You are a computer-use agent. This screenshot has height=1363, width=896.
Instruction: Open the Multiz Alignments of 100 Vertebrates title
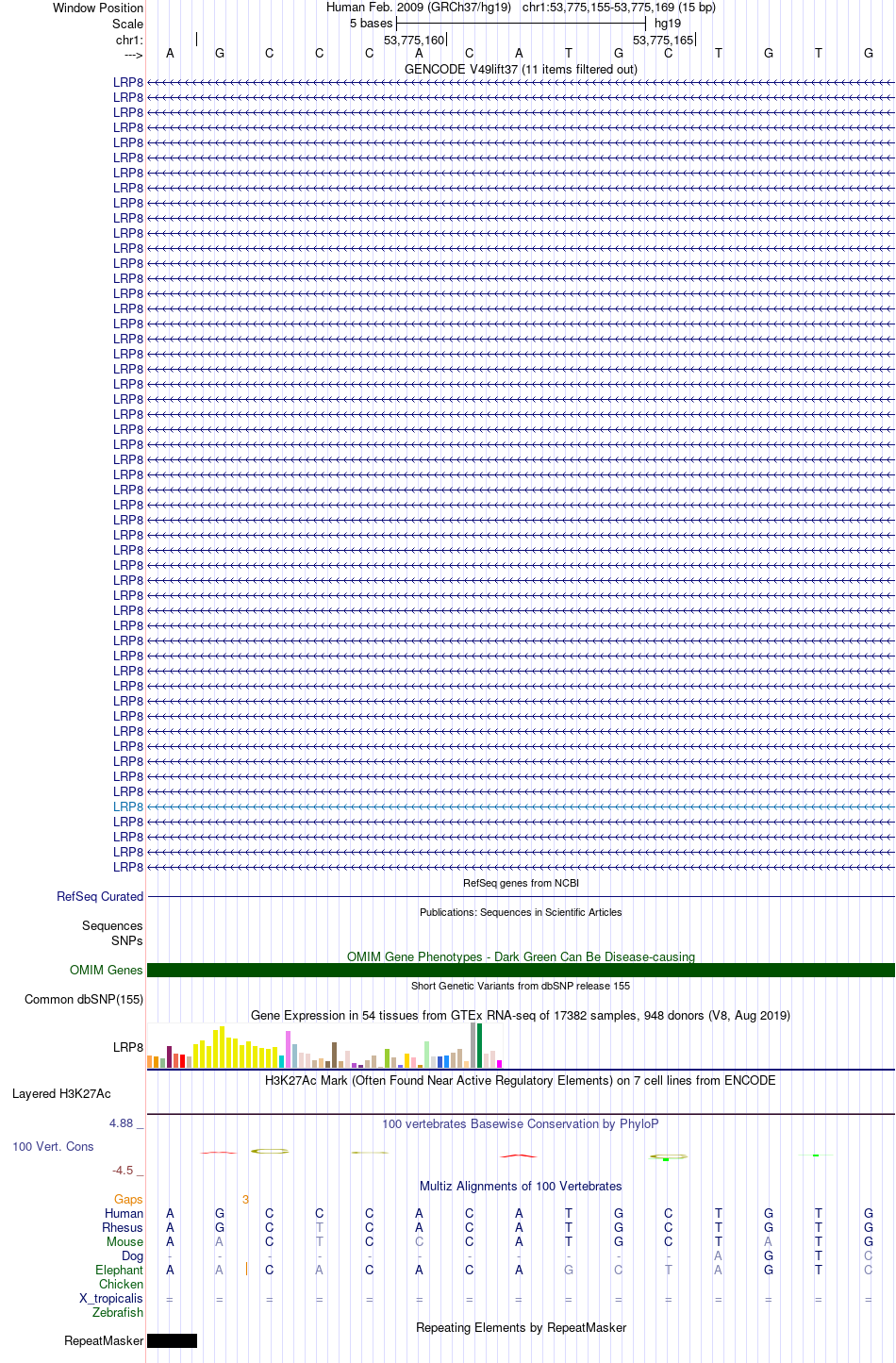point(521,1187)
